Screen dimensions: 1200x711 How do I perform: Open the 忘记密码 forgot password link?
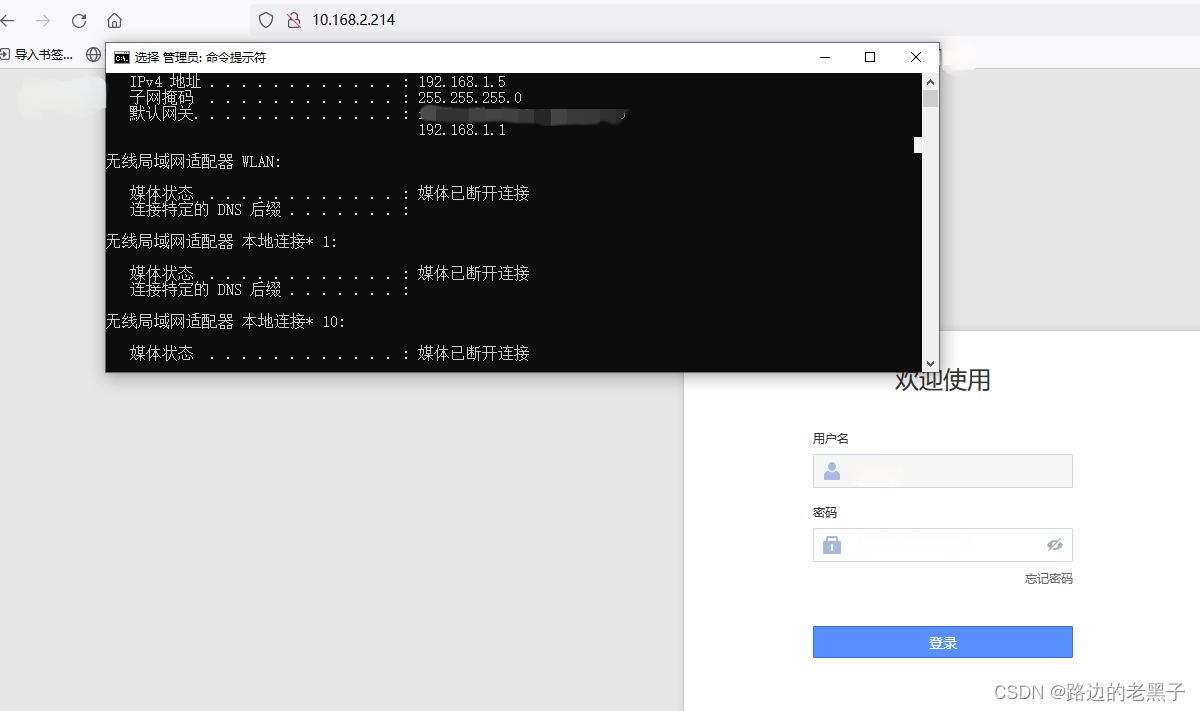click(x=1049, y=579)
